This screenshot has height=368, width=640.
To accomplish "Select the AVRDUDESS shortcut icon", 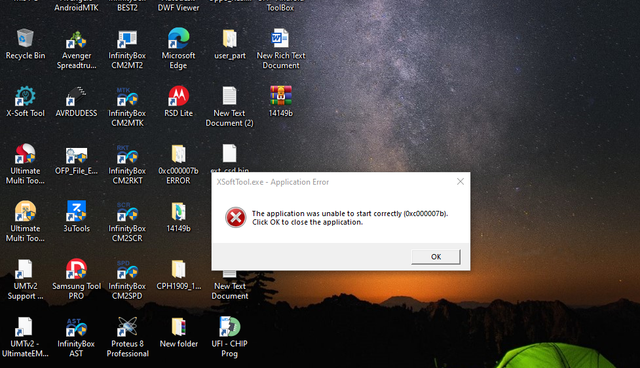I will click(x=76, y=96).
